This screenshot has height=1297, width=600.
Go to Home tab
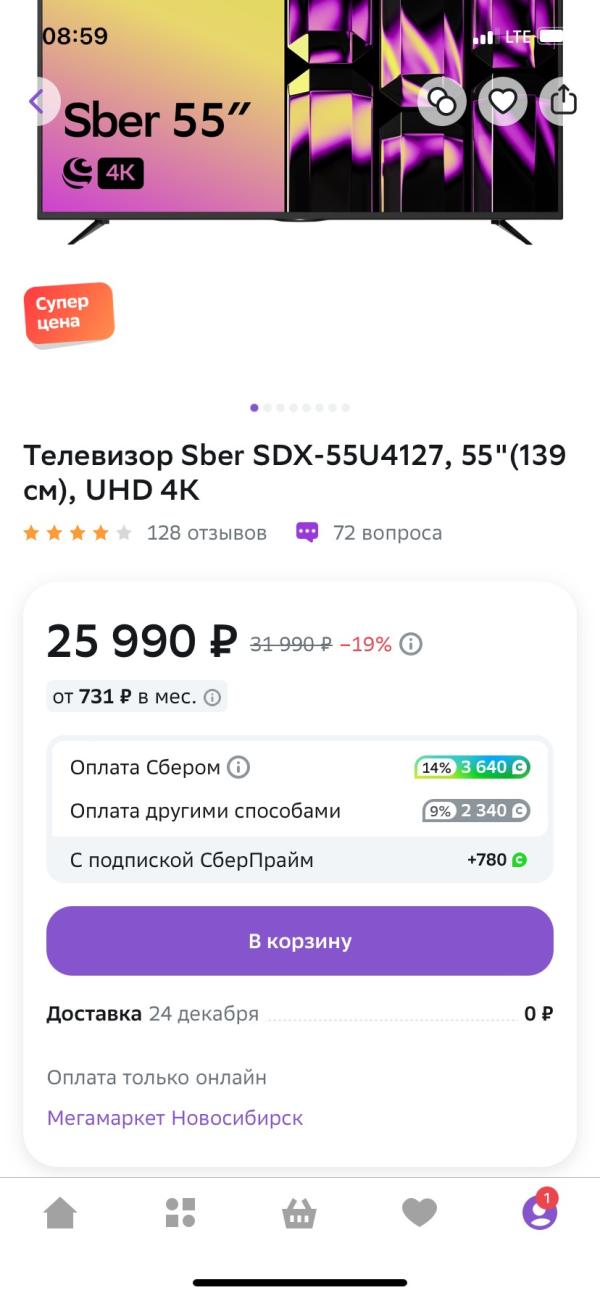pyautogui.click(x=60, y=1213)
